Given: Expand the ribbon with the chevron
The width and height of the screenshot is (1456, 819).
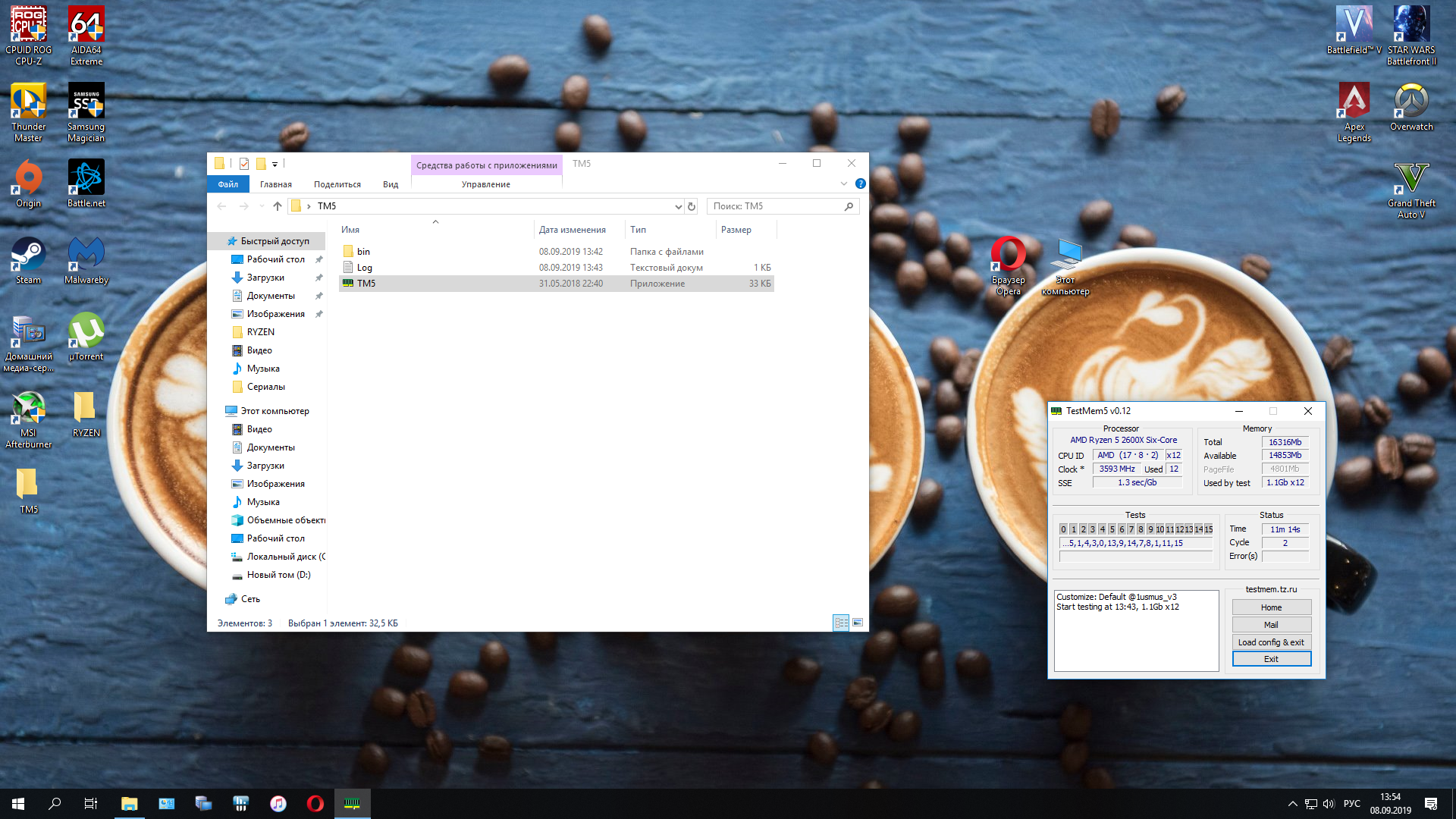Looking at the screenshot, I should [x=844, y=184].
